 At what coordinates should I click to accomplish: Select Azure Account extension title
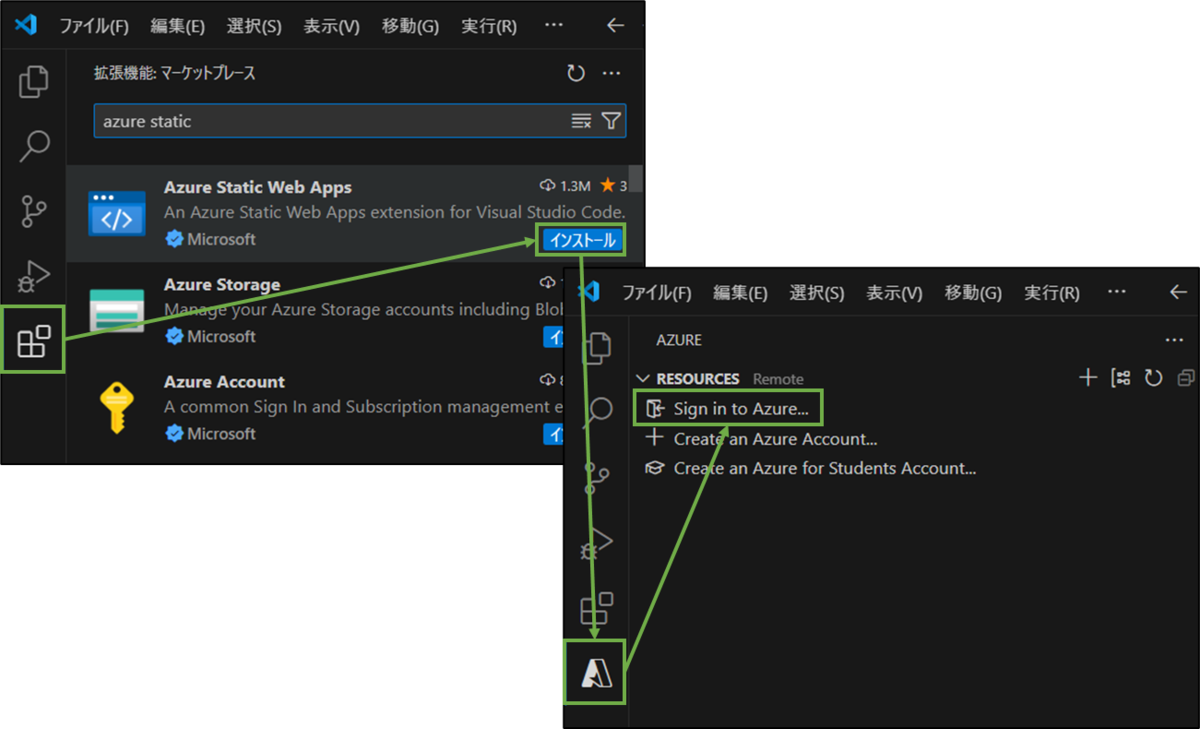click(224, 382)
